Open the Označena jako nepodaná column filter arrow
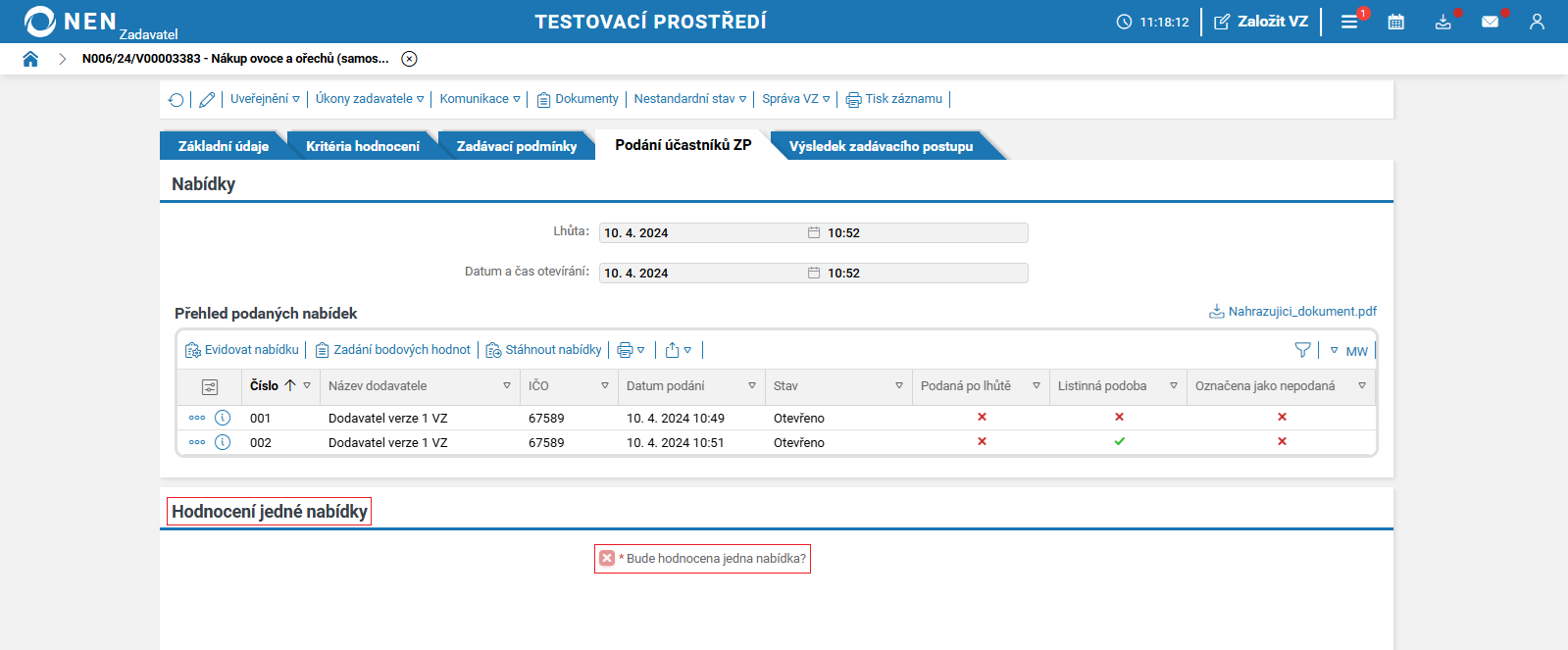 (x=1362, y=385)
